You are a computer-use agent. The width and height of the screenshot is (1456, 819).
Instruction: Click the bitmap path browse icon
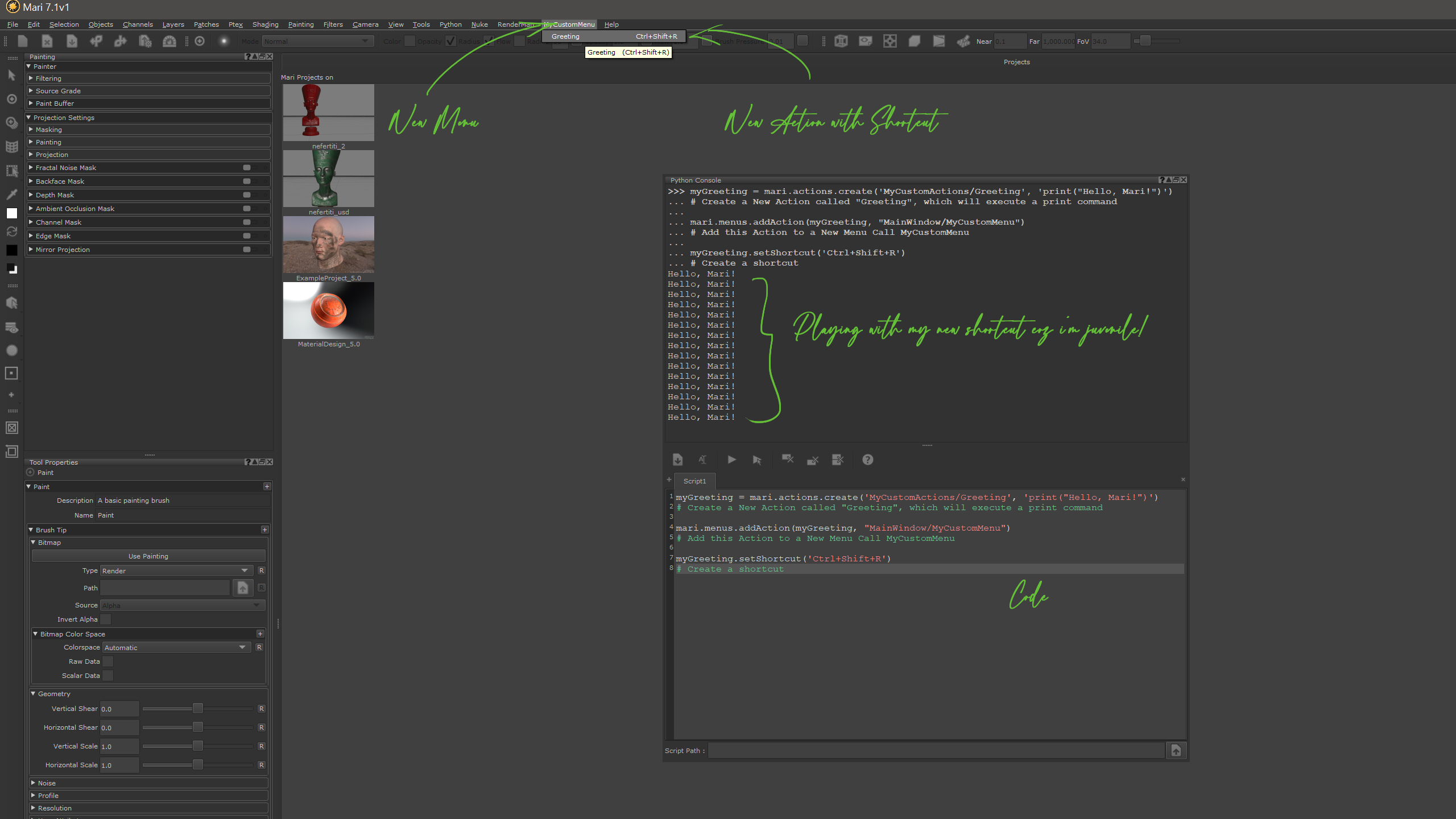243,588
